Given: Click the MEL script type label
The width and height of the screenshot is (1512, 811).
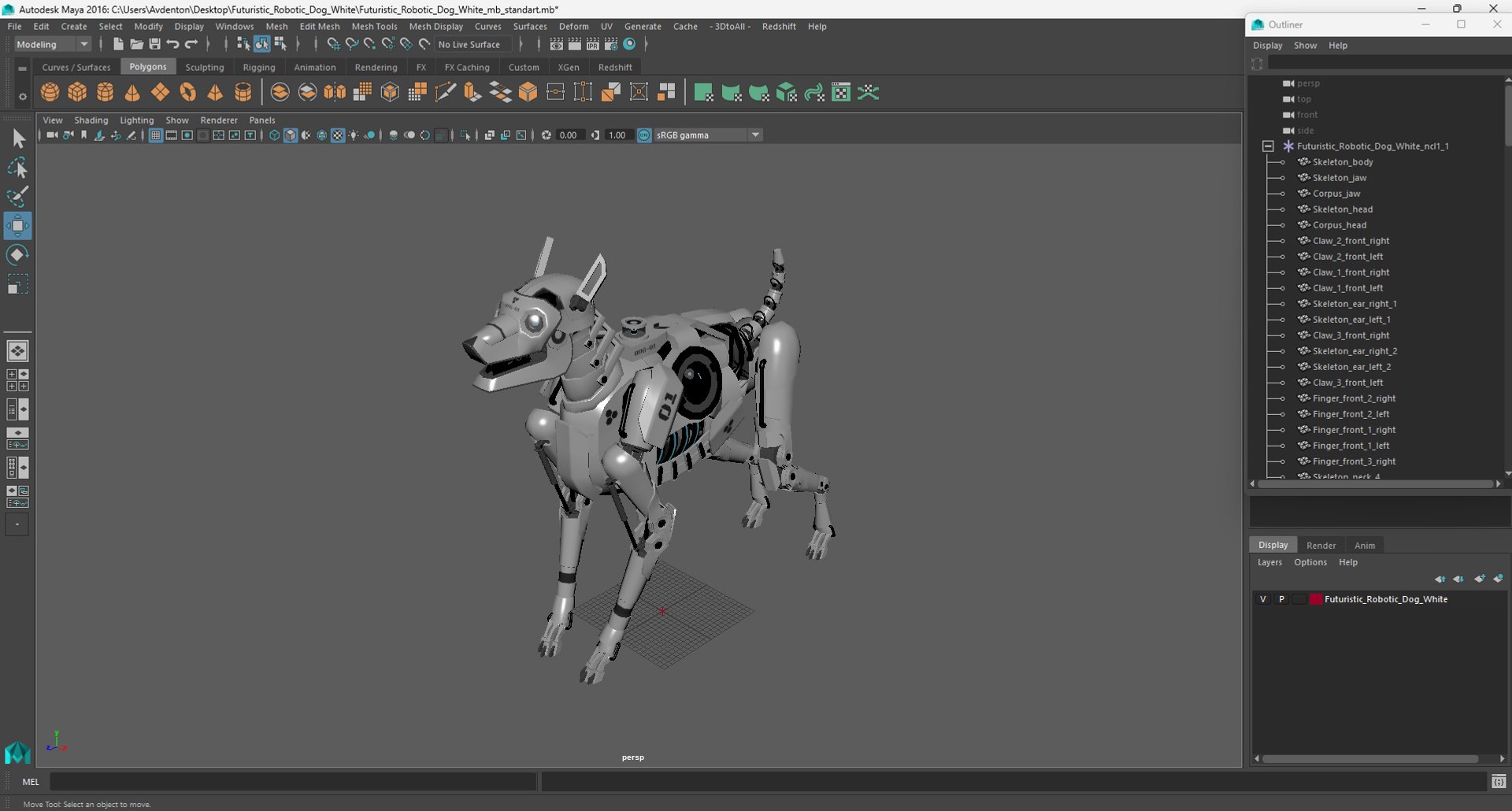Looking at the screenshot, I should [31, 782].
